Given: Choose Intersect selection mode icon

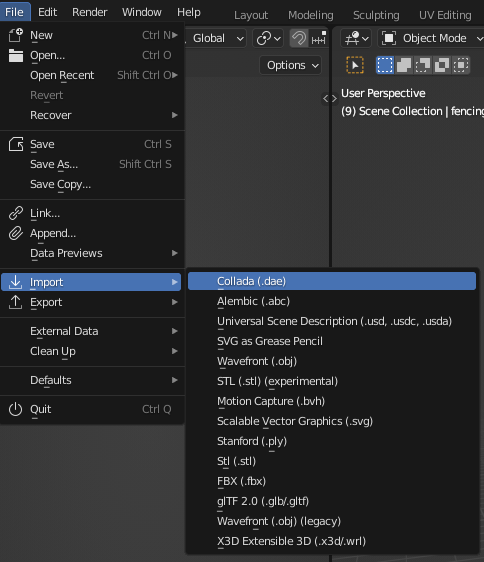Looking at the screenshot, I should point(461,65).
